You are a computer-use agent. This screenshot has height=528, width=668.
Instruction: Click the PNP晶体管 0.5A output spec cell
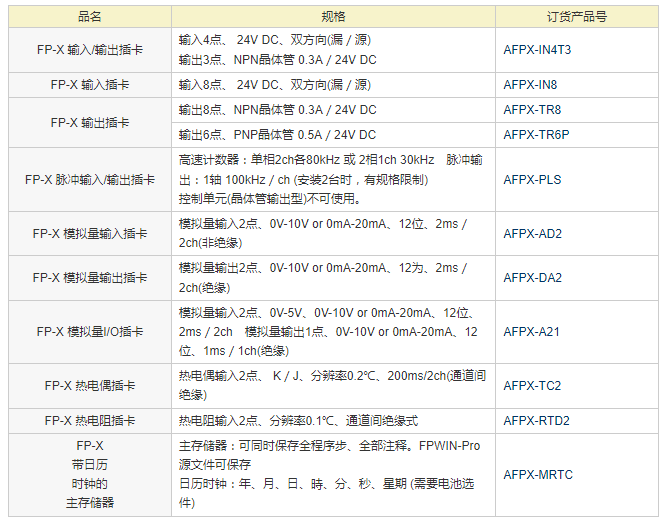(277, 135)
